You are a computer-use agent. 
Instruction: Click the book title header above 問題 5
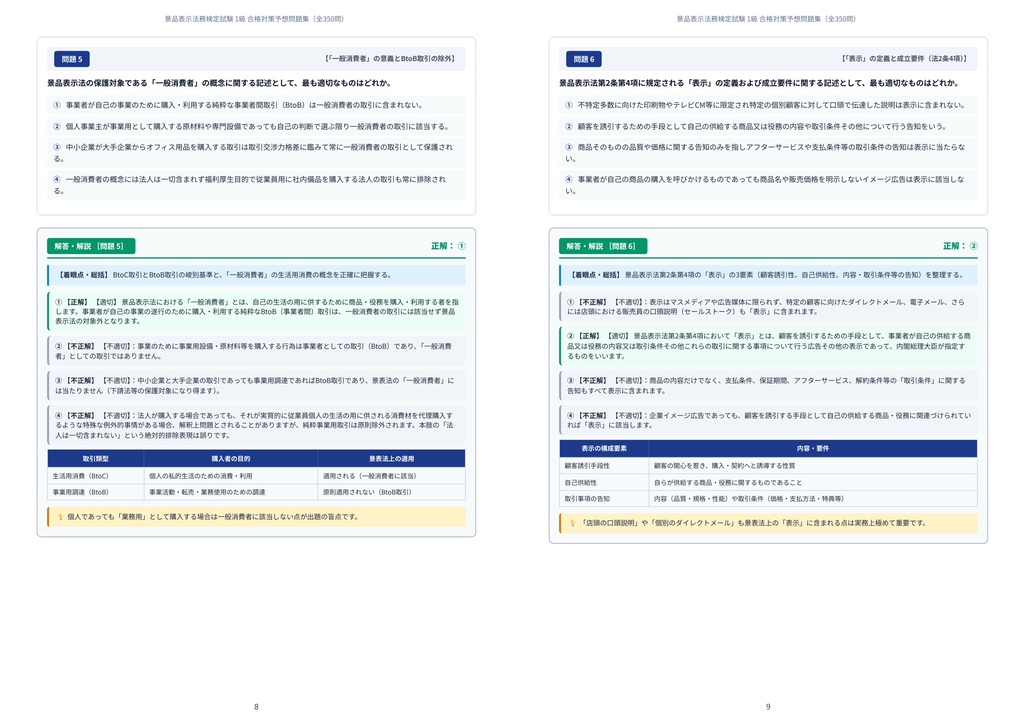(x=254, y=19)
